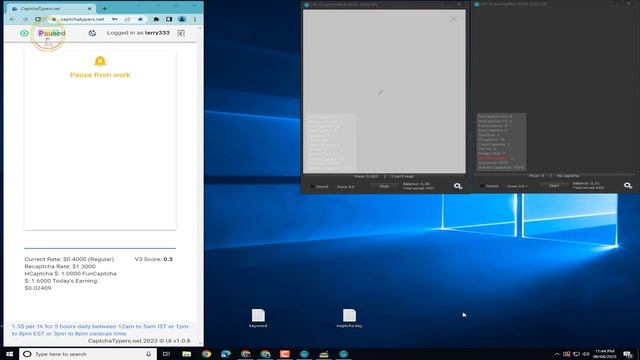This screenshot has height=360, width=640.
Task: Click the volume icon in the system tray
Action: [586, 354]
